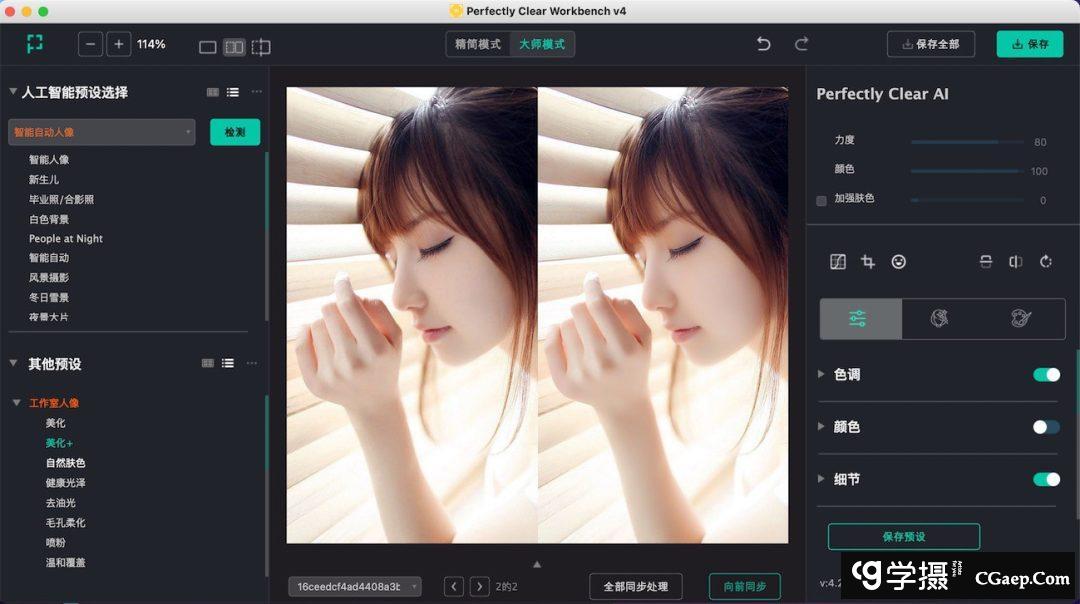
Task: Click the undo arrow icon
Action: coord(764,44)
